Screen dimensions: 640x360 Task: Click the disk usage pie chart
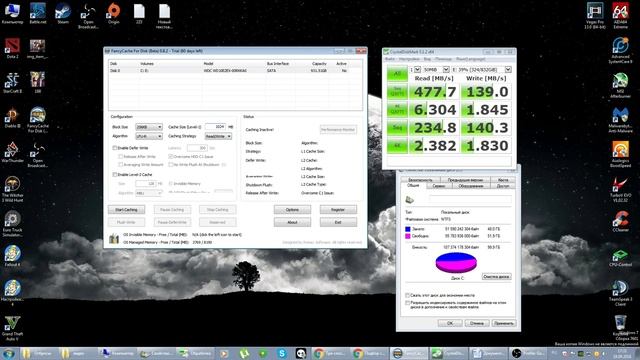(x=456, y=262)
